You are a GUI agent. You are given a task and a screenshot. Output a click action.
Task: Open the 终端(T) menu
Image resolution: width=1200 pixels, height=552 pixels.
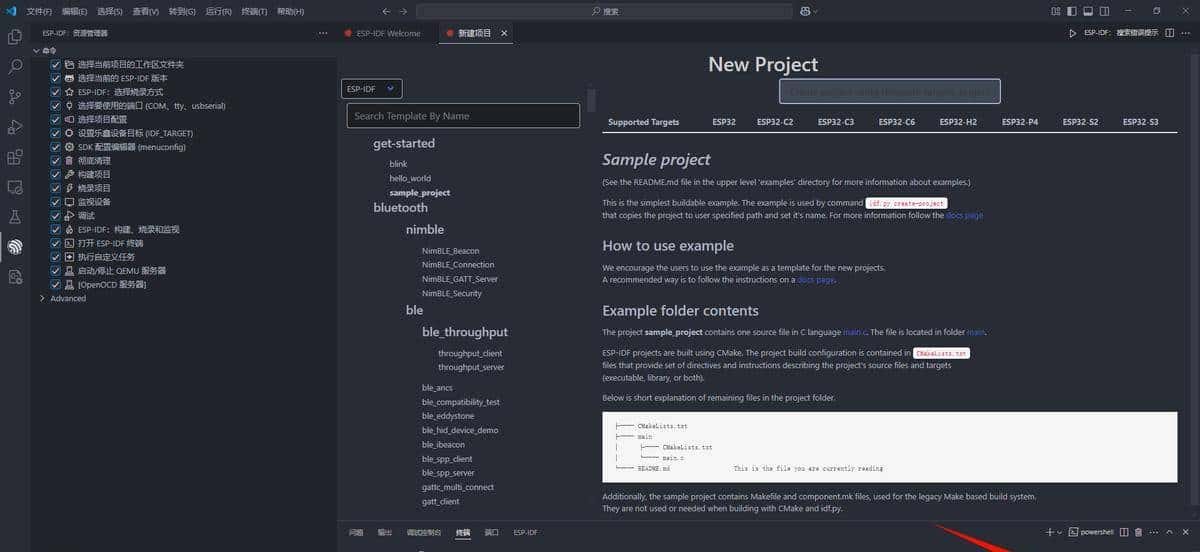(x=254, y=11)
